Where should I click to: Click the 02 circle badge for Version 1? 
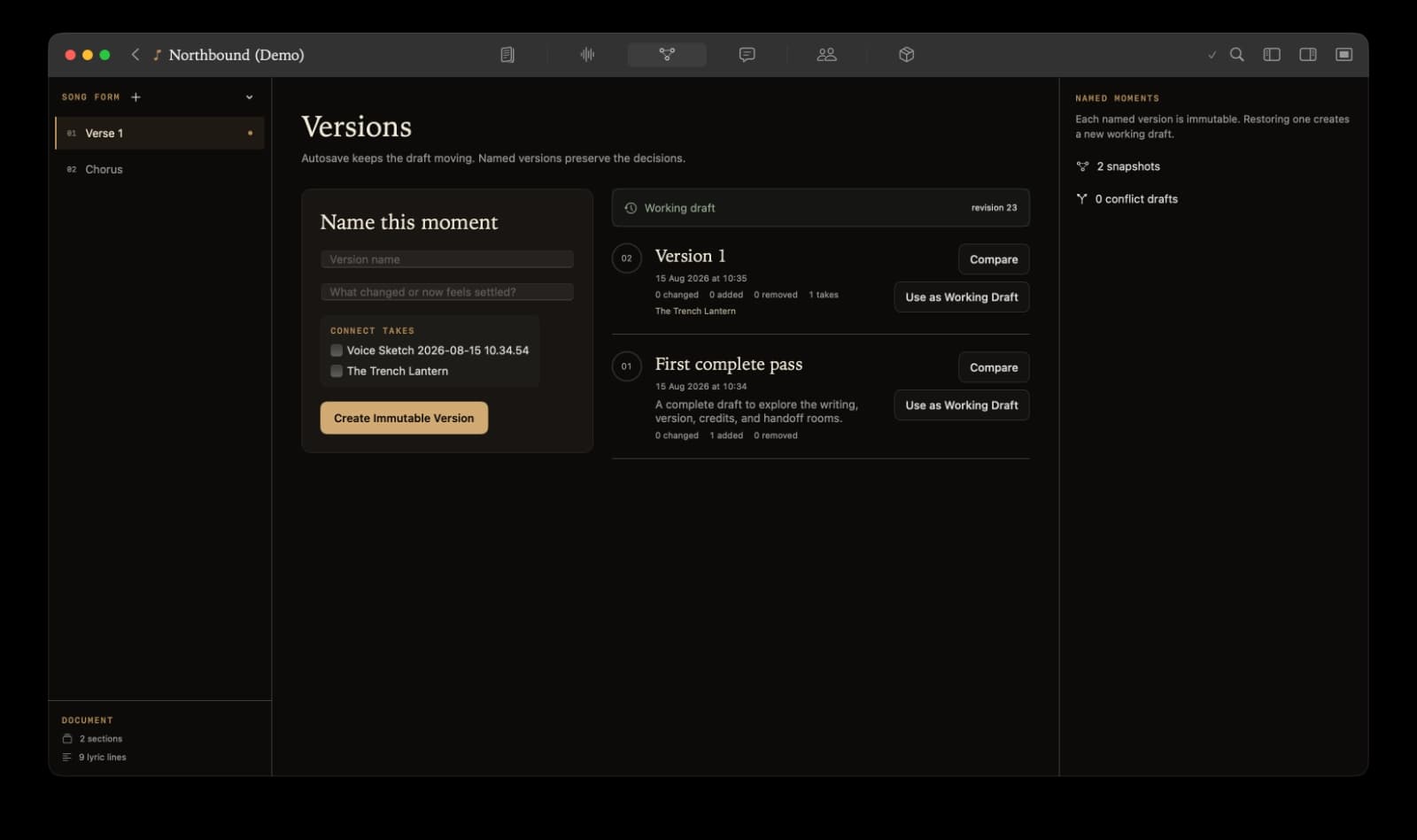[626, 258]
